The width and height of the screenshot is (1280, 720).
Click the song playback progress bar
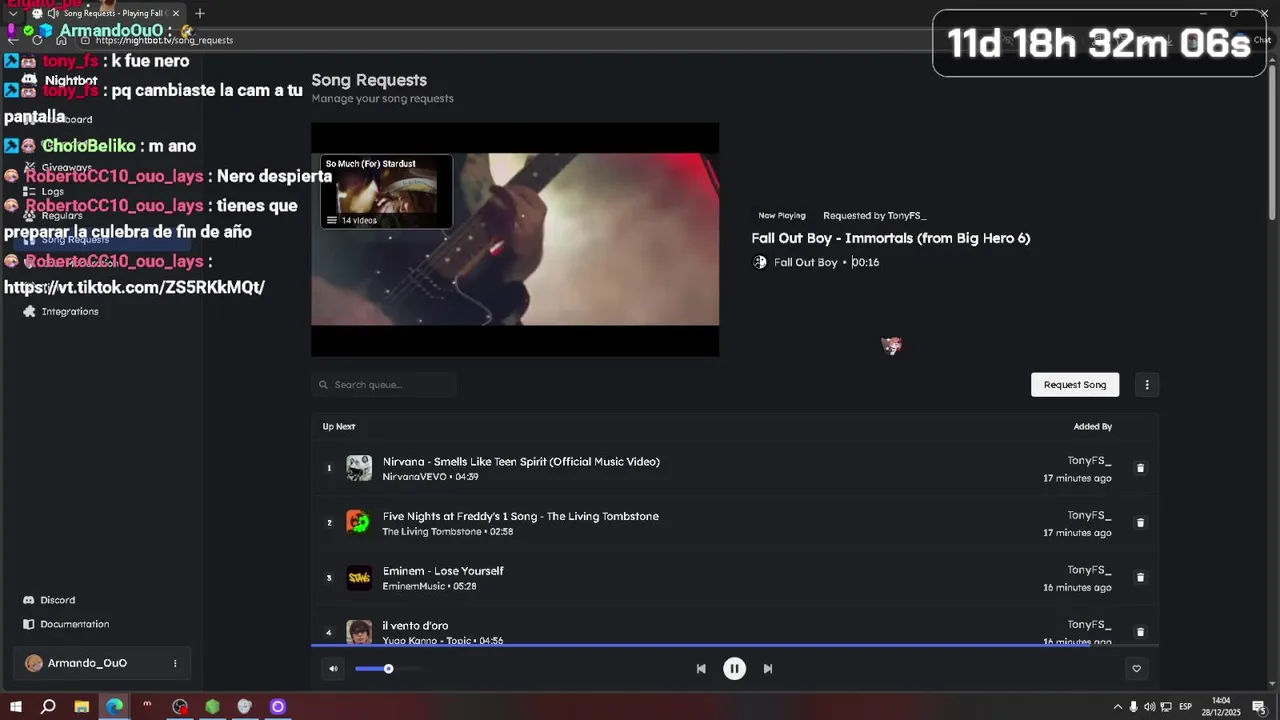pos(735,645)
